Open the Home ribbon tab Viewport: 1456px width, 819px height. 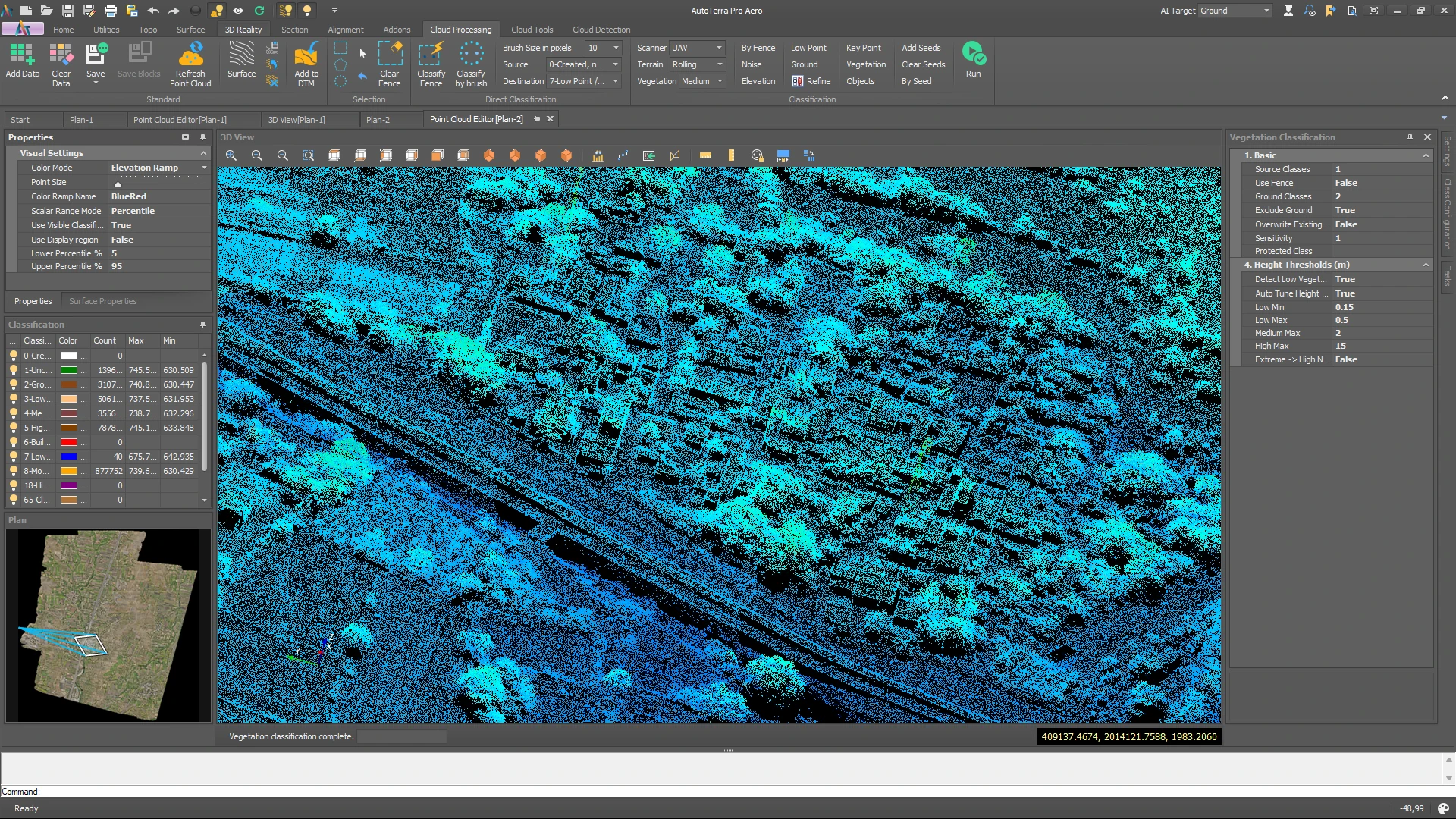click(x=64, y=30)
